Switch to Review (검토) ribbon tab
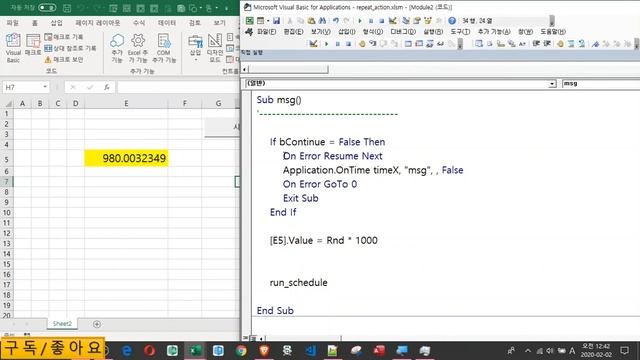This screenshot has width=640, height=360. 195,23
